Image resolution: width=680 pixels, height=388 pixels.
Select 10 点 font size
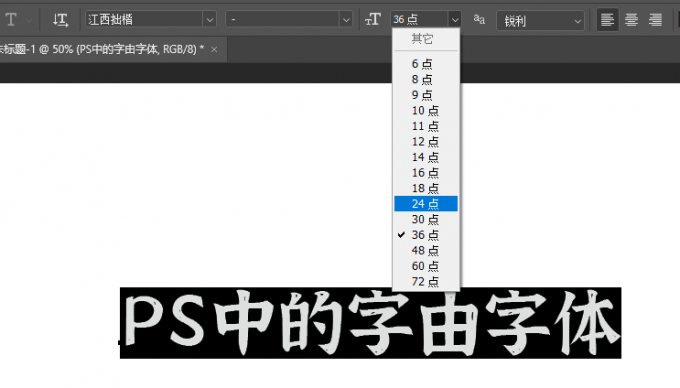point(426,111)
